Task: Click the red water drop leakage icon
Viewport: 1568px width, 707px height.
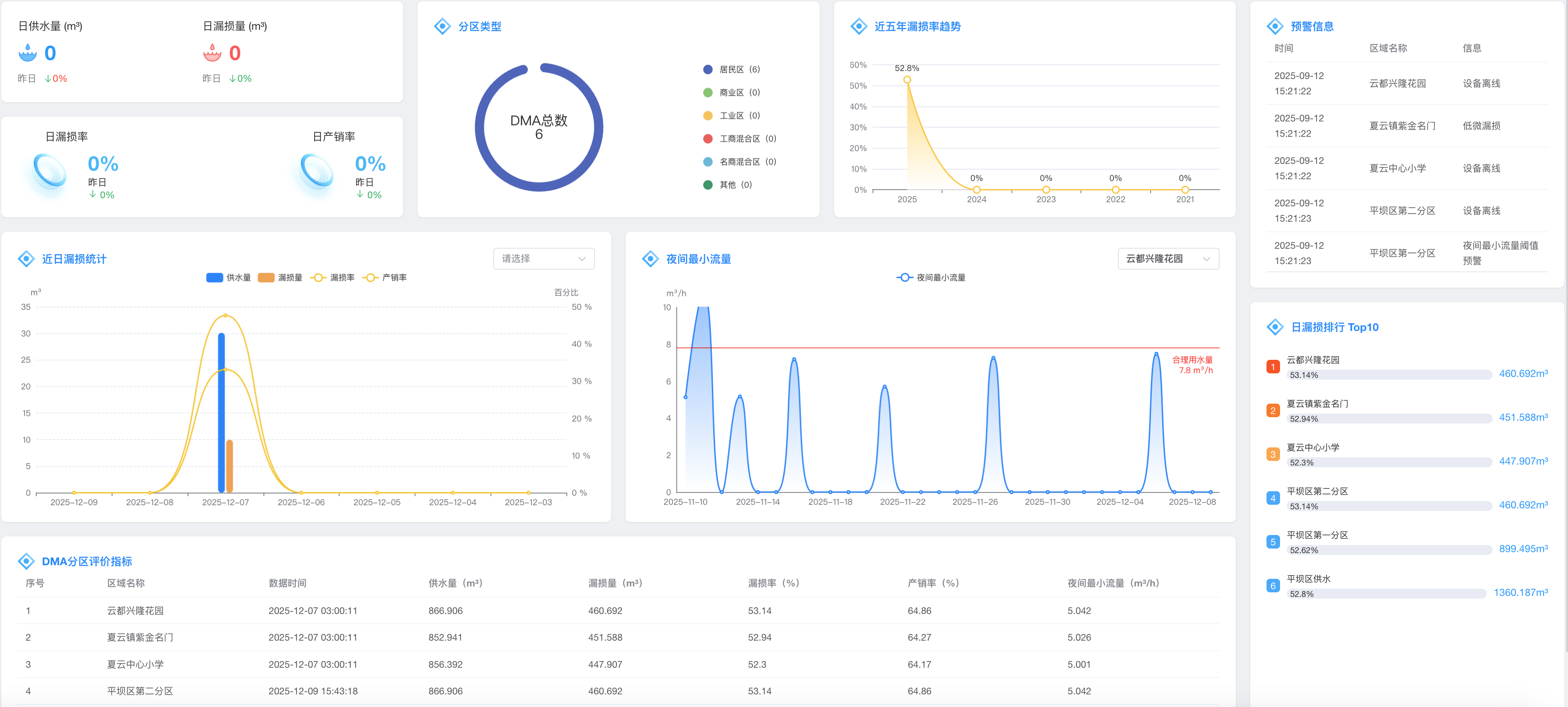Action: pyautogui.click(x=212, y=53)
